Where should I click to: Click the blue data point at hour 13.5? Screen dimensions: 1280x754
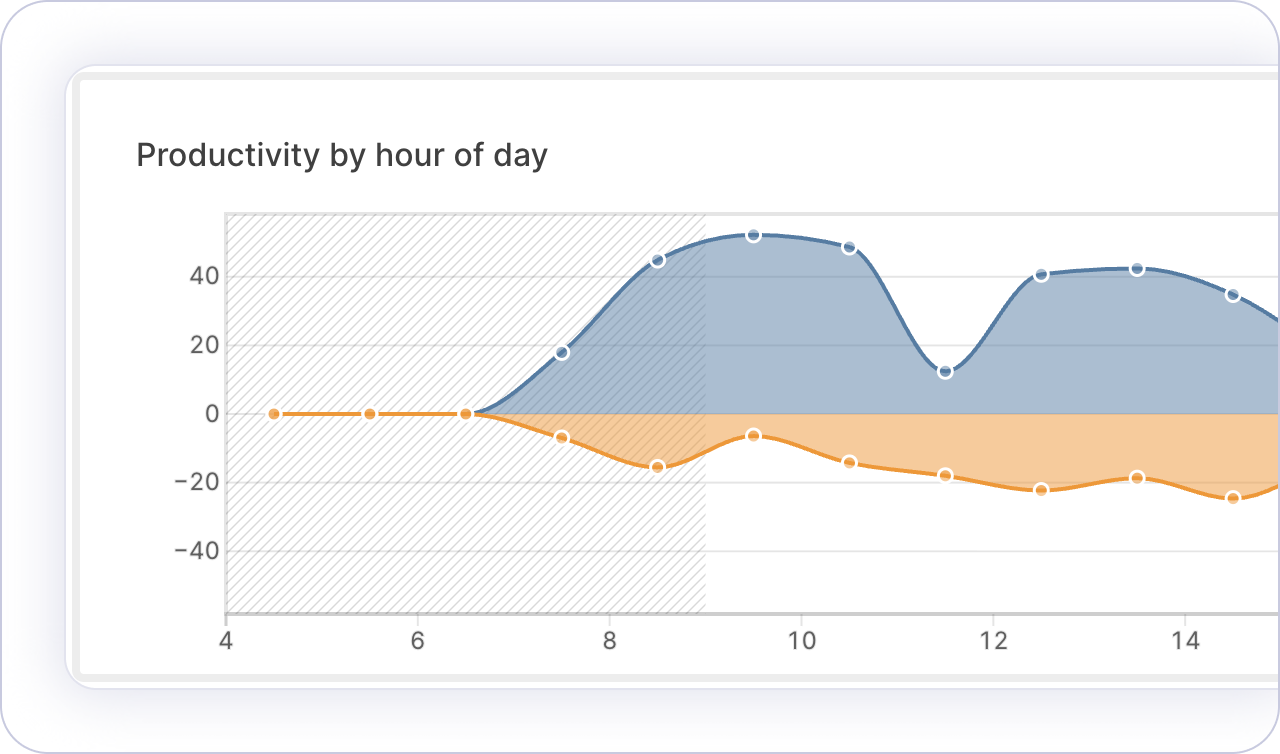click(1137, 269)
